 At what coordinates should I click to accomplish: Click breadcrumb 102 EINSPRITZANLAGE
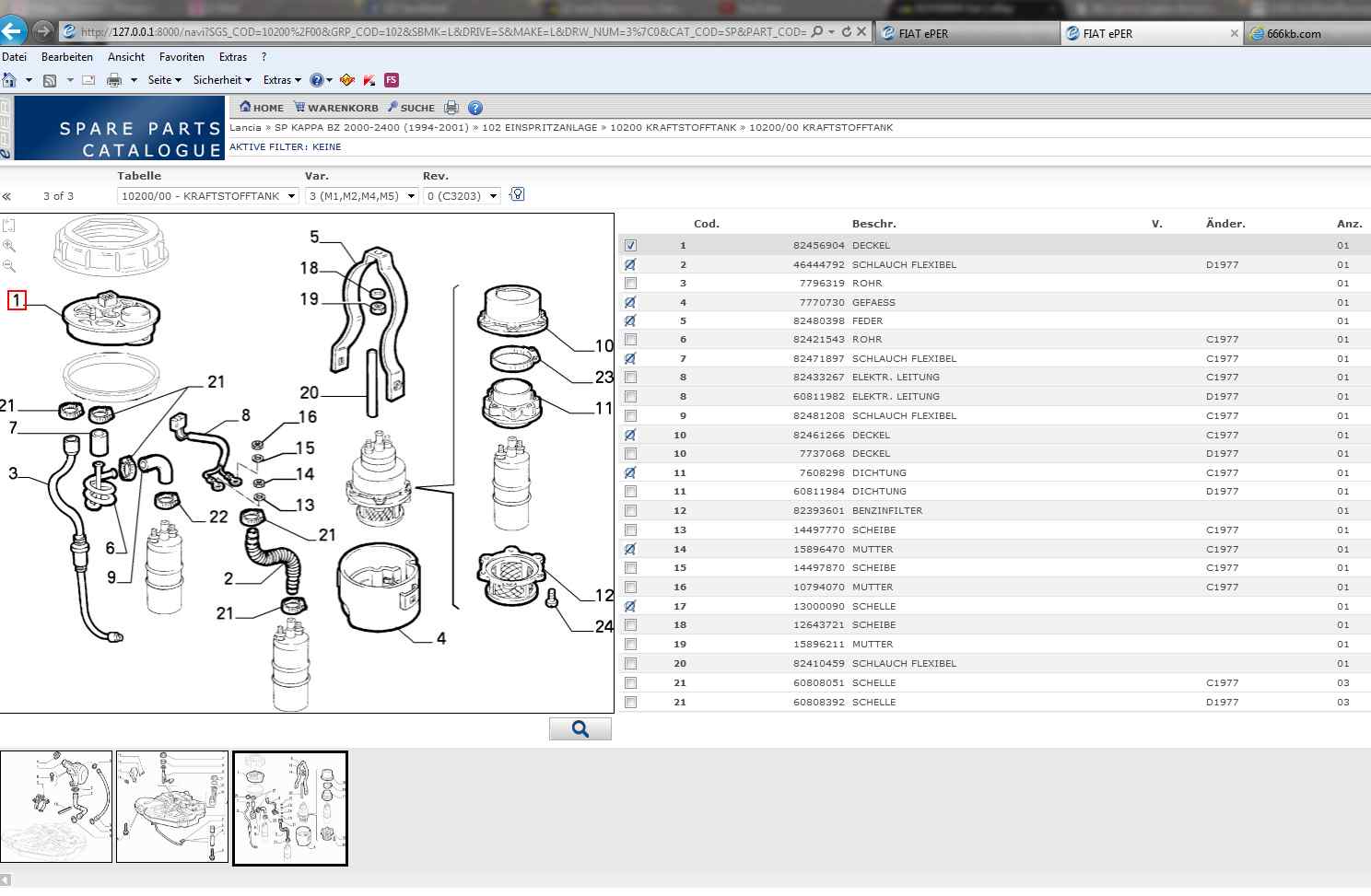(539, 128)
